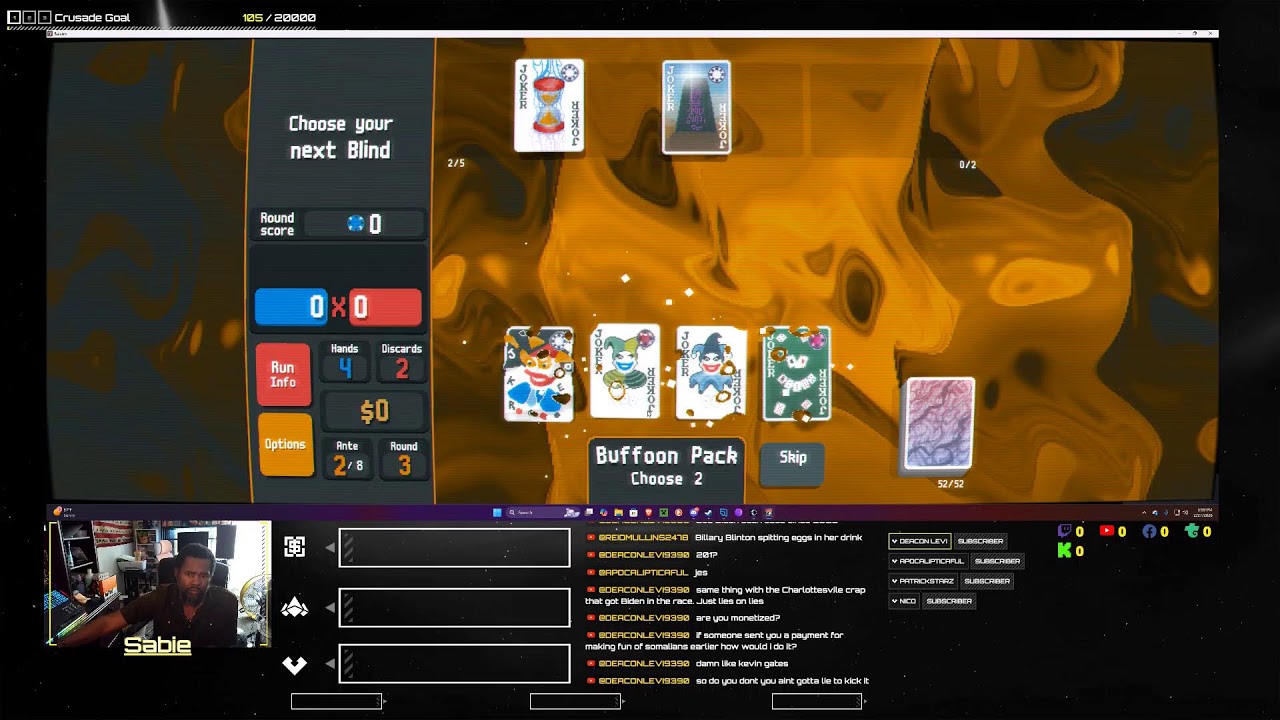The image size is (1280, 720).
Task: Click the YouTube viewer count icon
Action: tap(1107, 531)
